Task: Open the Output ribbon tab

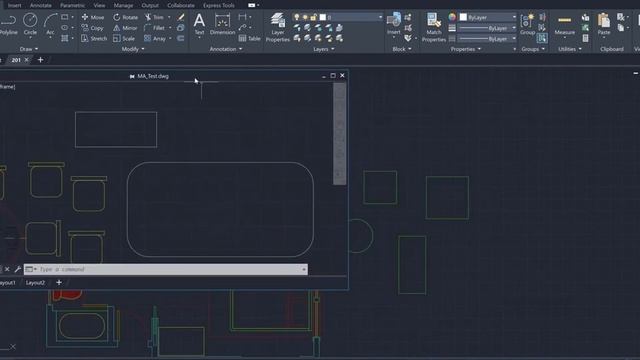Action: click(x=150, y=5)
